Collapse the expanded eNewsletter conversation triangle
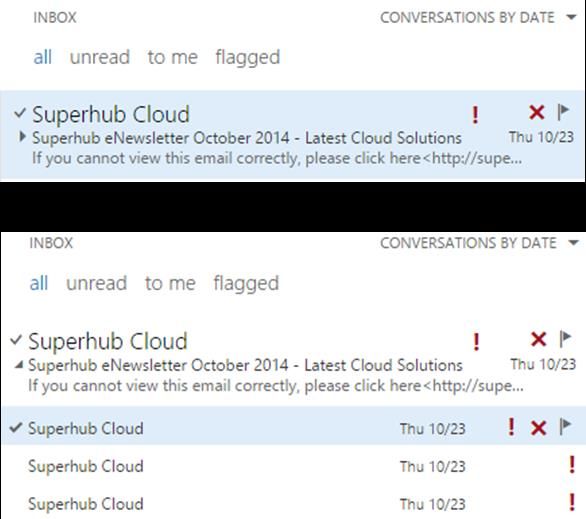The height and width of the screenshot is (519, 586). coord(19,365)
